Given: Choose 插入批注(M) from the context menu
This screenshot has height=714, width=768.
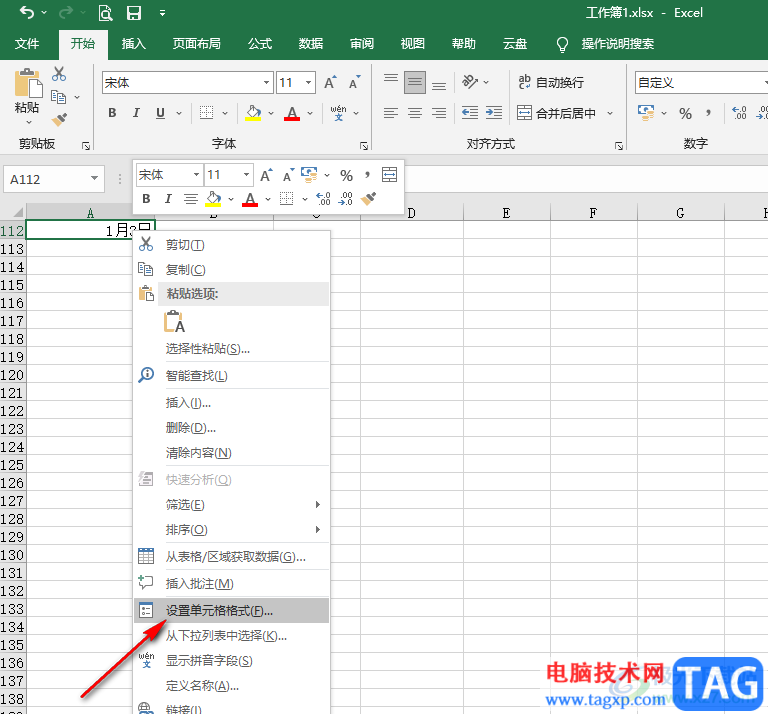Looking at the screenshot, I should point(231,584).
